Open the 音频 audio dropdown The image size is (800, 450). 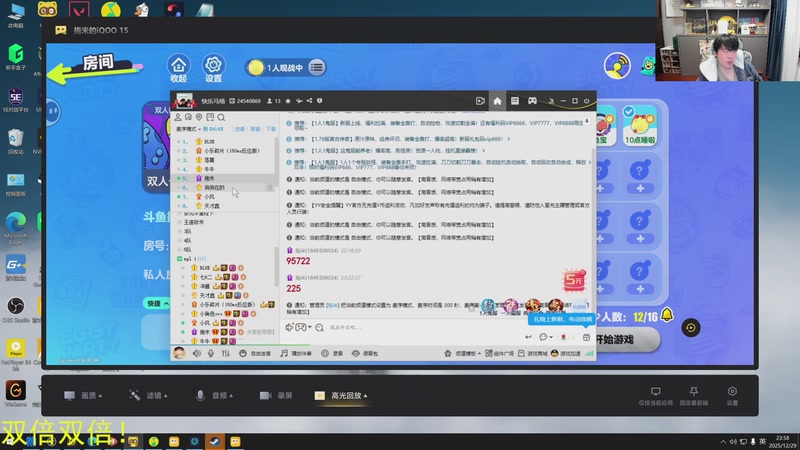[x=214, y=395]
